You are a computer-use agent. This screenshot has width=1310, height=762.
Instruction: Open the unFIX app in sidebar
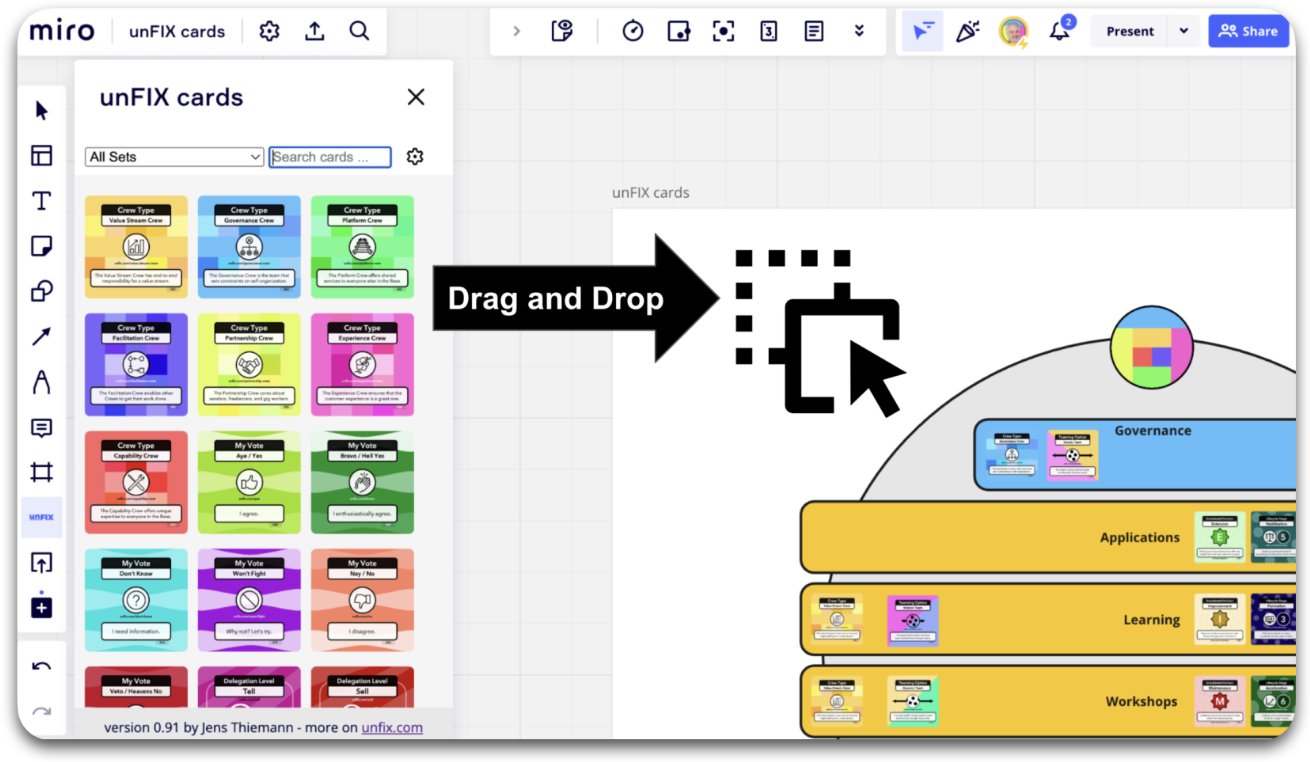(x=41, y=517)
